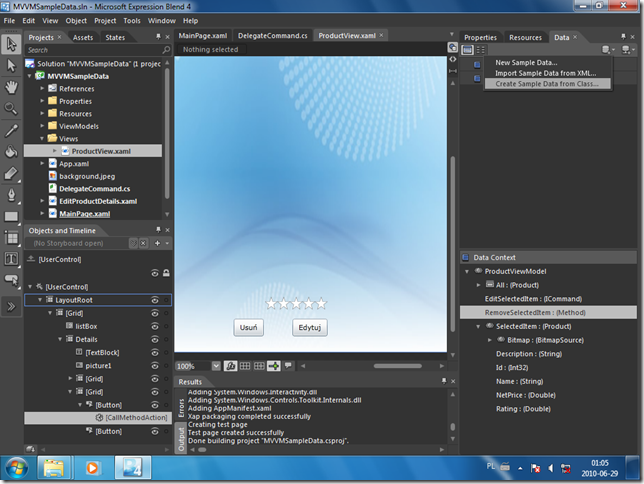Select the Pan hand tool
644x484 pixels.
tap(11, 87)
